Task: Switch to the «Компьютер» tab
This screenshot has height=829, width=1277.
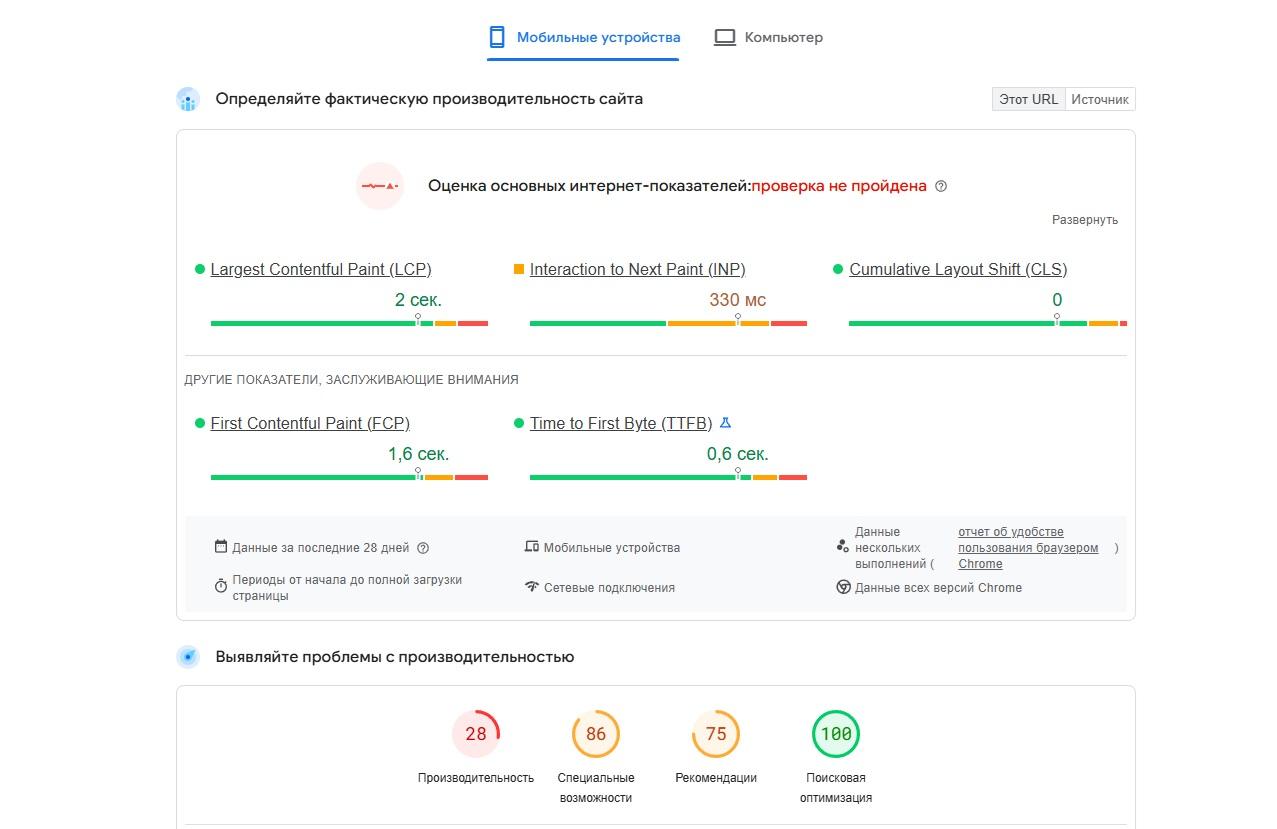Action: (783, 37)
